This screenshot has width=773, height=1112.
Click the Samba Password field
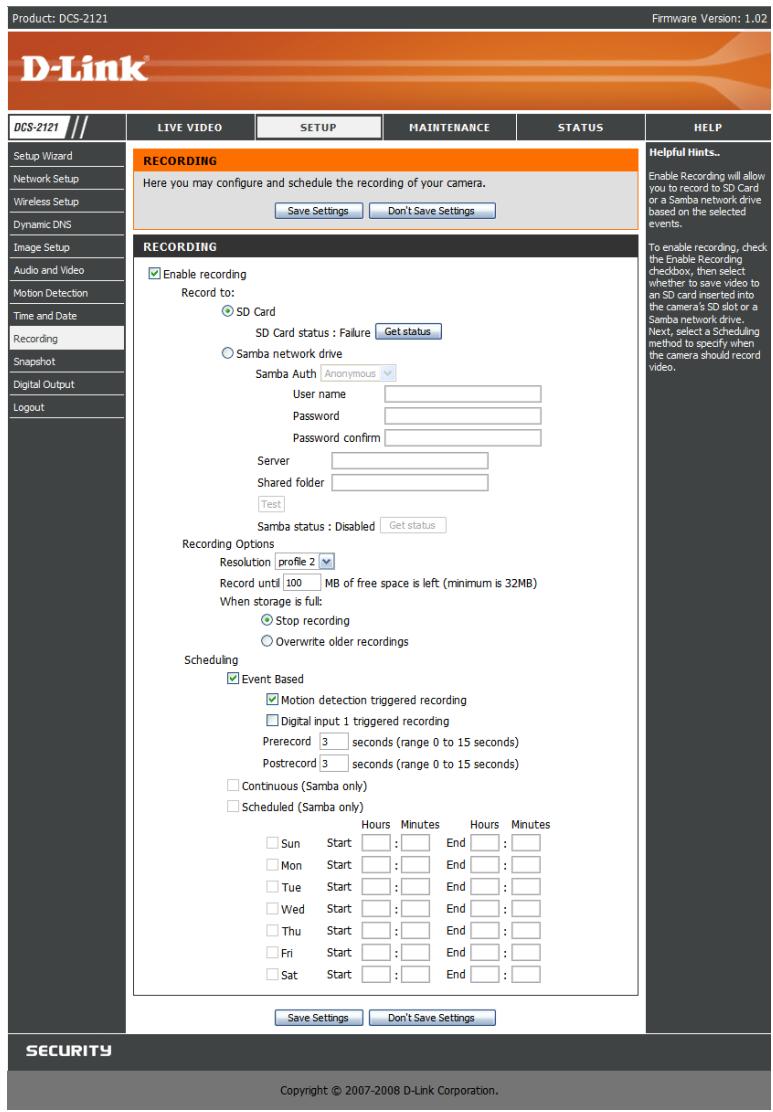click(x=462, y=416)
